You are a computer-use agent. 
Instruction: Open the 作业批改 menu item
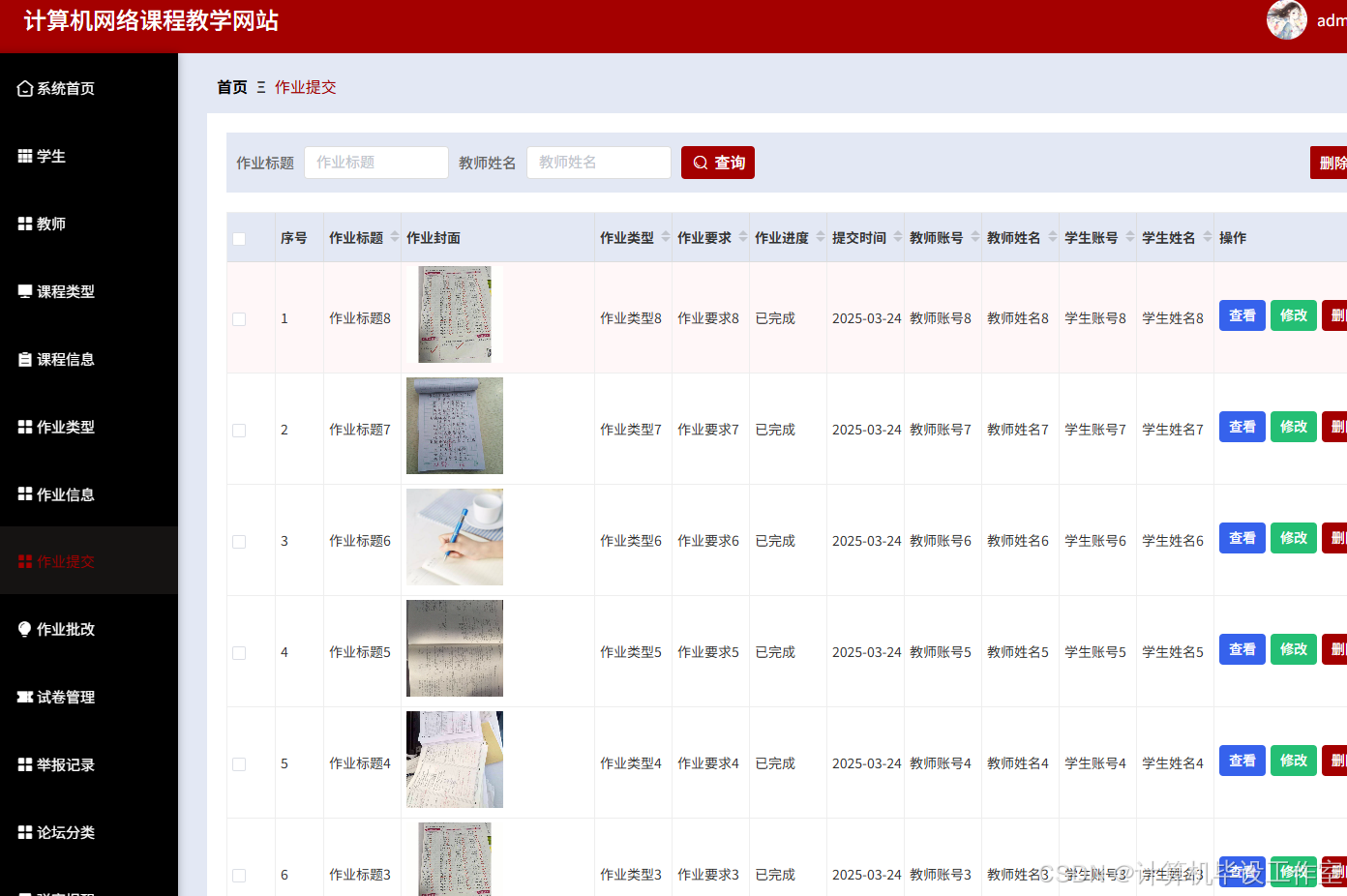(x=89, y=629)
